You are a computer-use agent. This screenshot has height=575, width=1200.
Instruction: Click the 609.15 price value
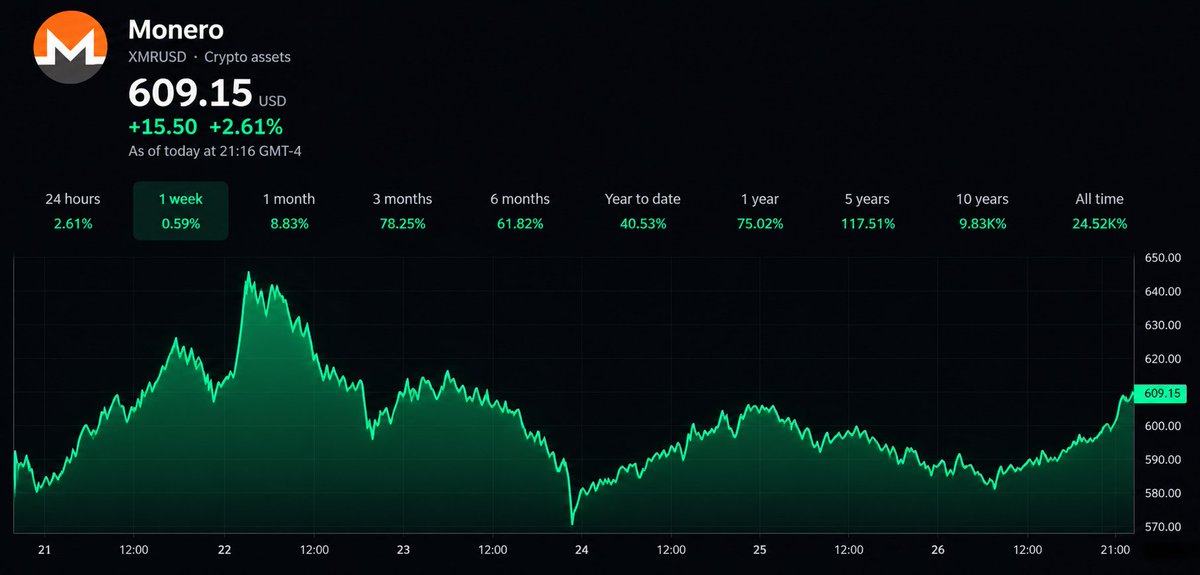click(190, 94)
